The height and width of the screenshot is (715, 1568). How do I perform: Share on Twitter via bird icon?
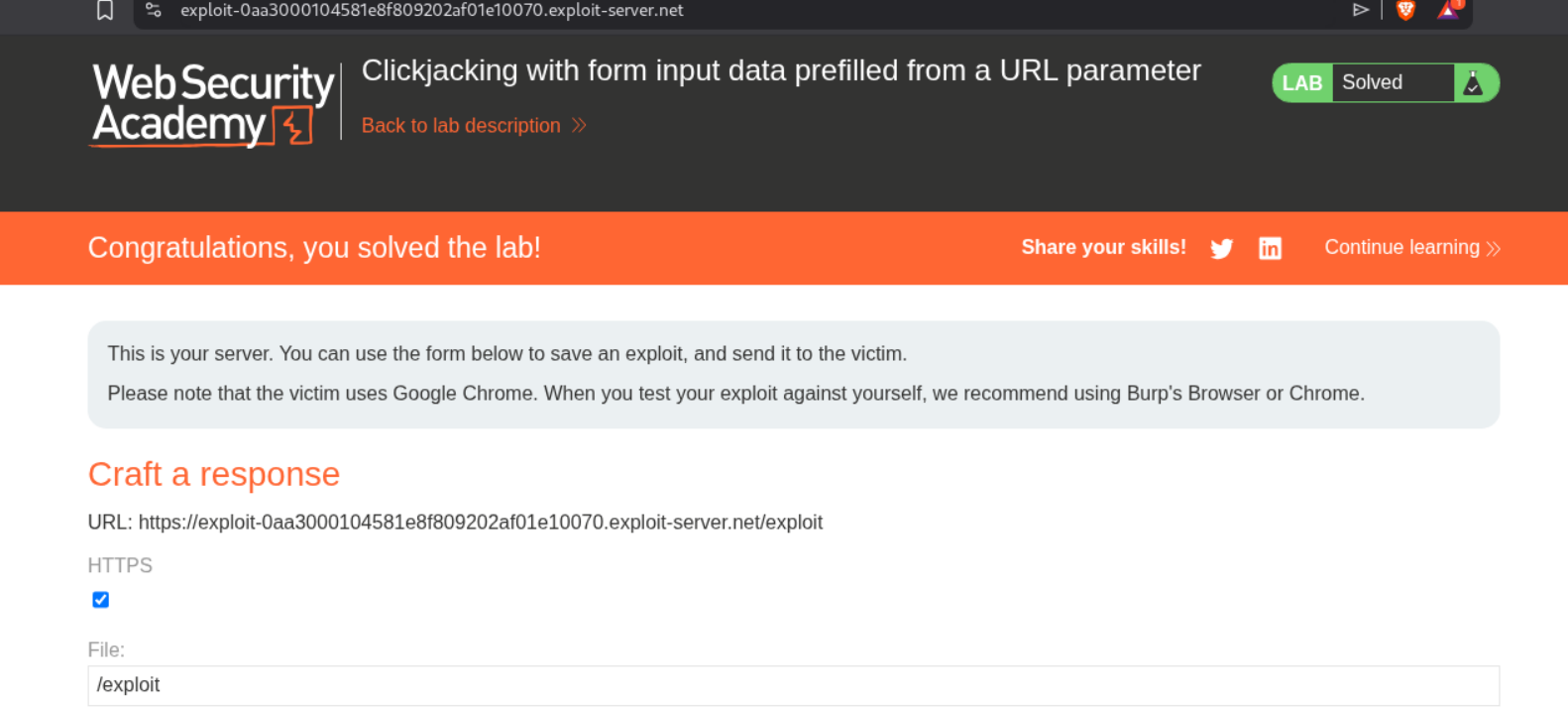(1221, 248)
